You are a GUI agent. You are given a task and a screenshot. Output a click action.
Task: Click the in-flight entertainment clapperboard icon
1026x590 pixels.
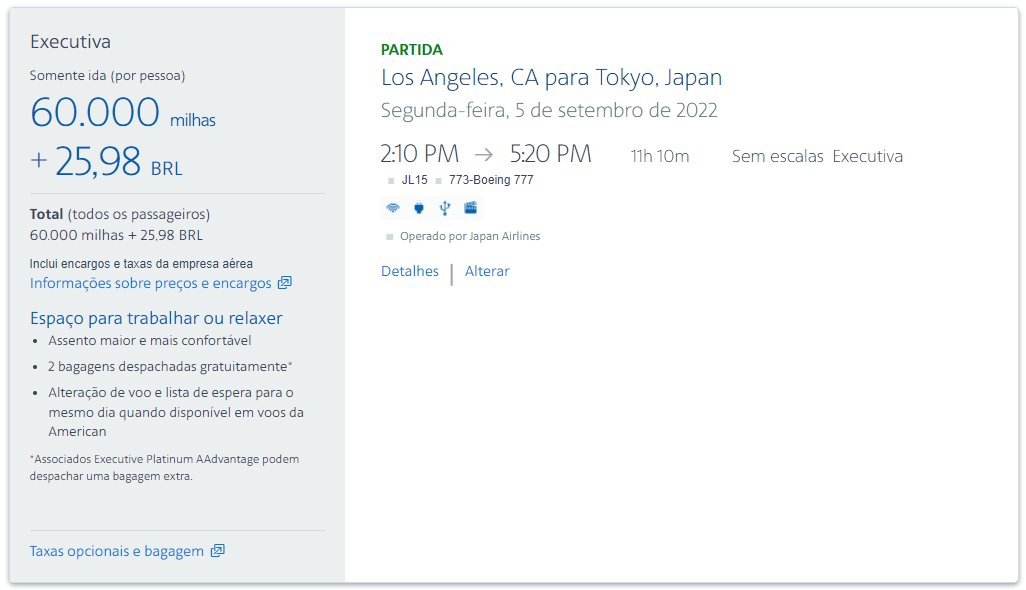pyautogui.click(x=470, y=208)
